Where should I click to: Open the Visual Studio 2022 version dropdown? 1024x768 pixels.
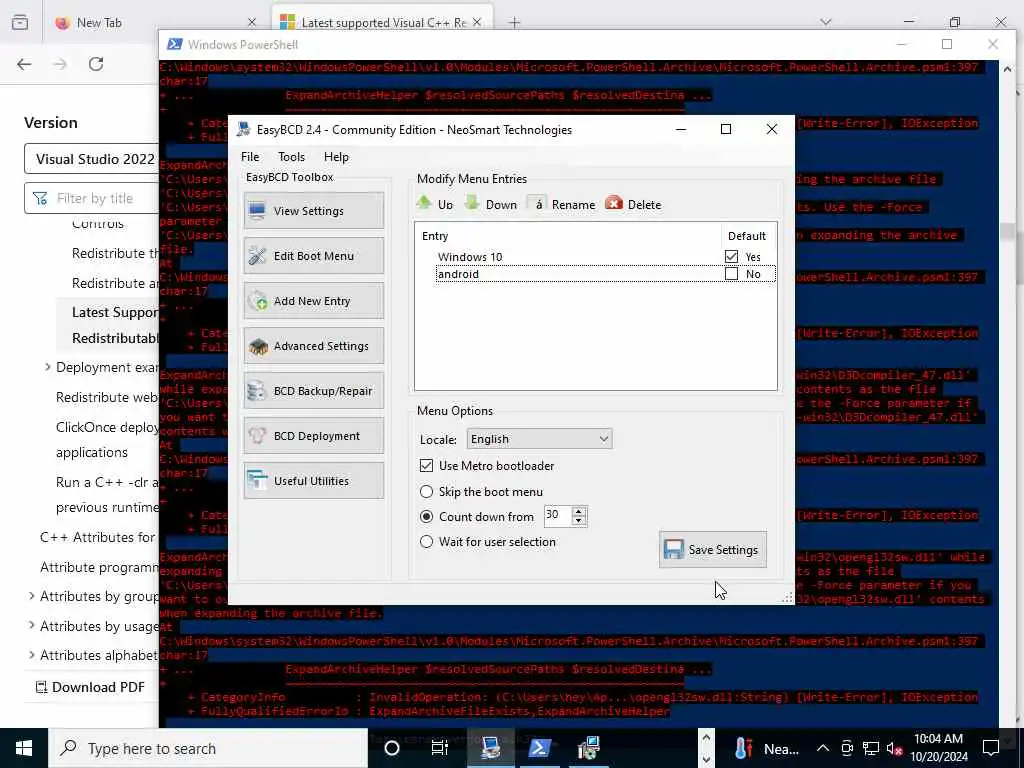tap(92, 159)
